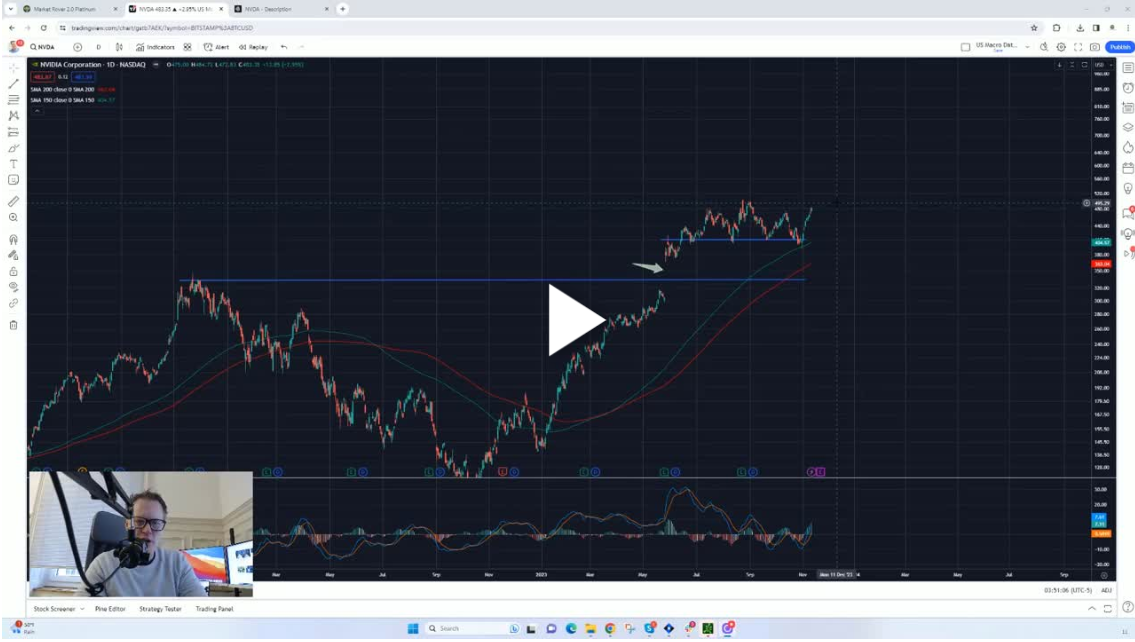Open indicator templates grid icon

coord(187,47)
